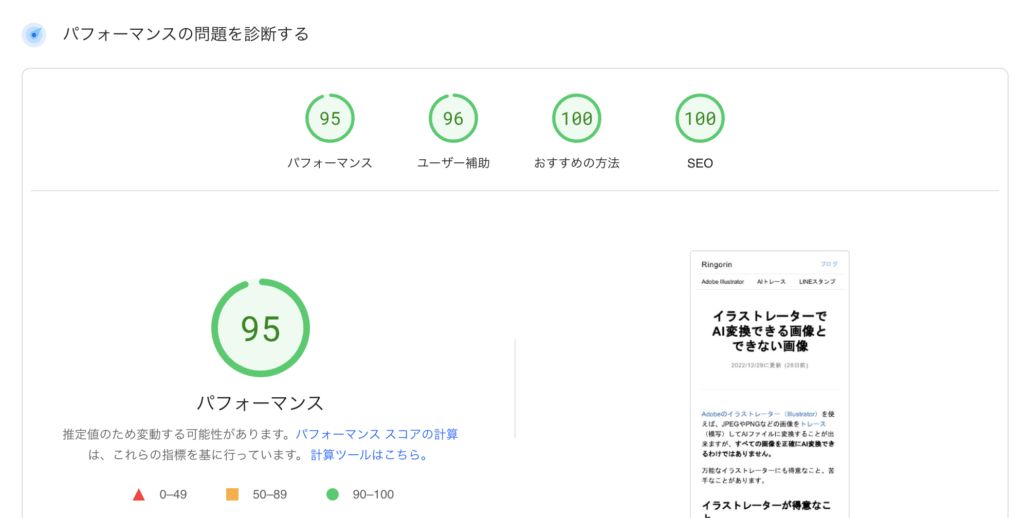The width and height of the screenshot is (1024, 518).
Task: Click the パフォーマンス label under top gauge
Action: [x=330, y=163]
